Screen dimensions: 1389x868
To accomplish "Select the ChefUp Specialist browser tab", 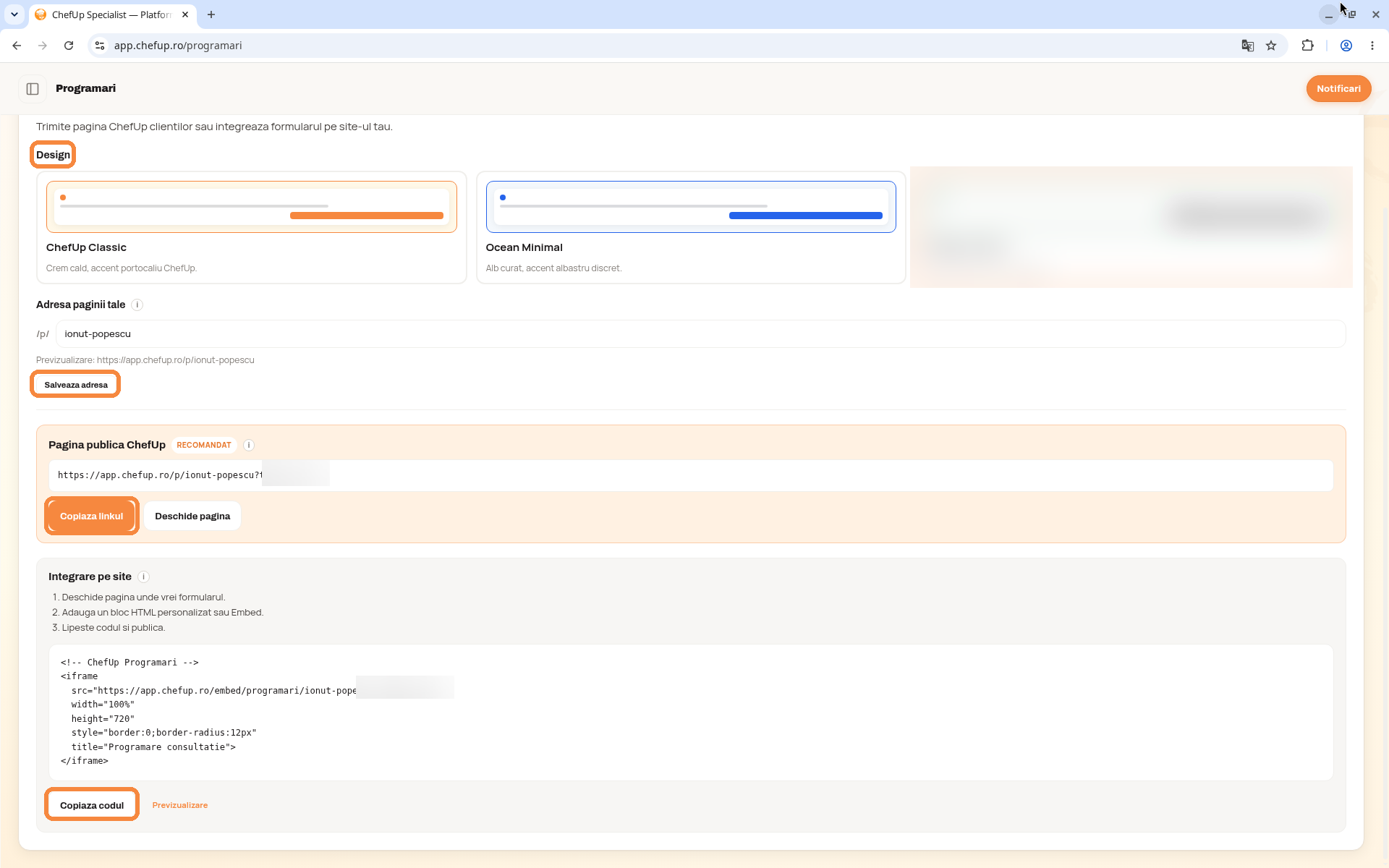I will coord(112,14).
